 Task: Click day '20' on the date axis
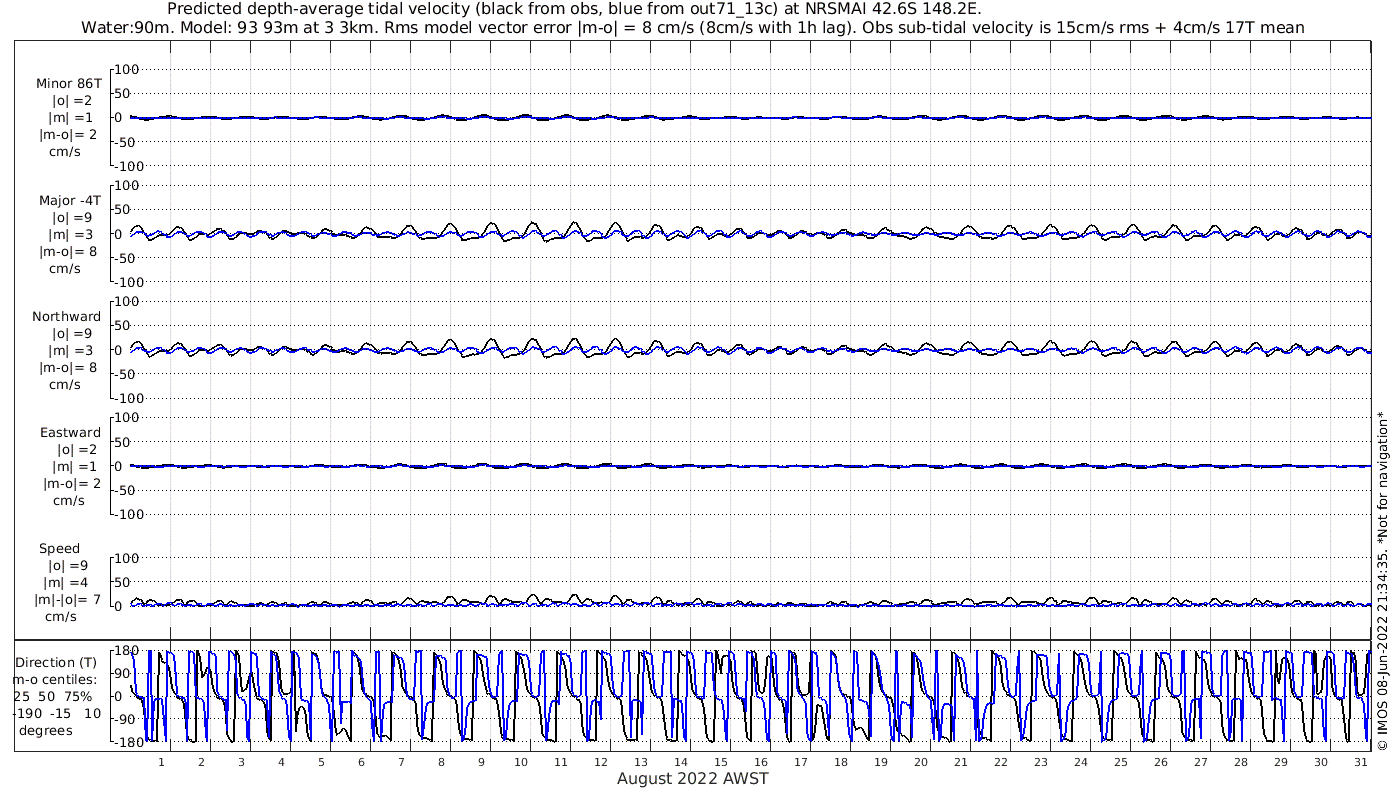(x=921, y=762)
